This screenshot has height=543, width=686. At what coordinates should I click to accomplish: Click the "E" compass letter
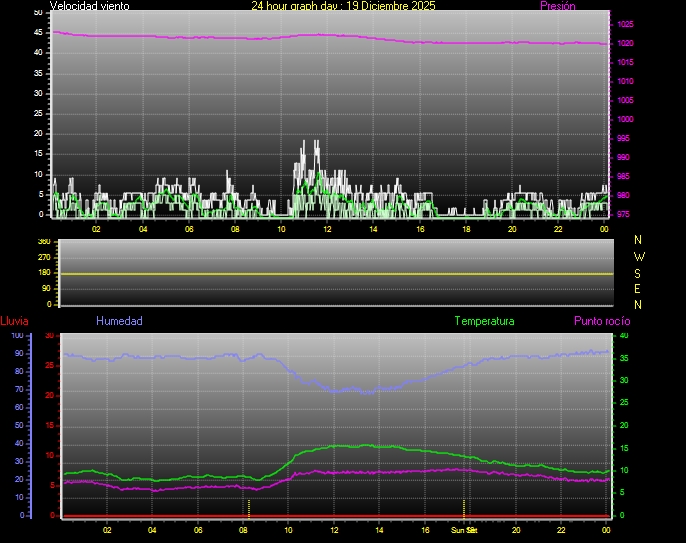click(x=639, y=288)
